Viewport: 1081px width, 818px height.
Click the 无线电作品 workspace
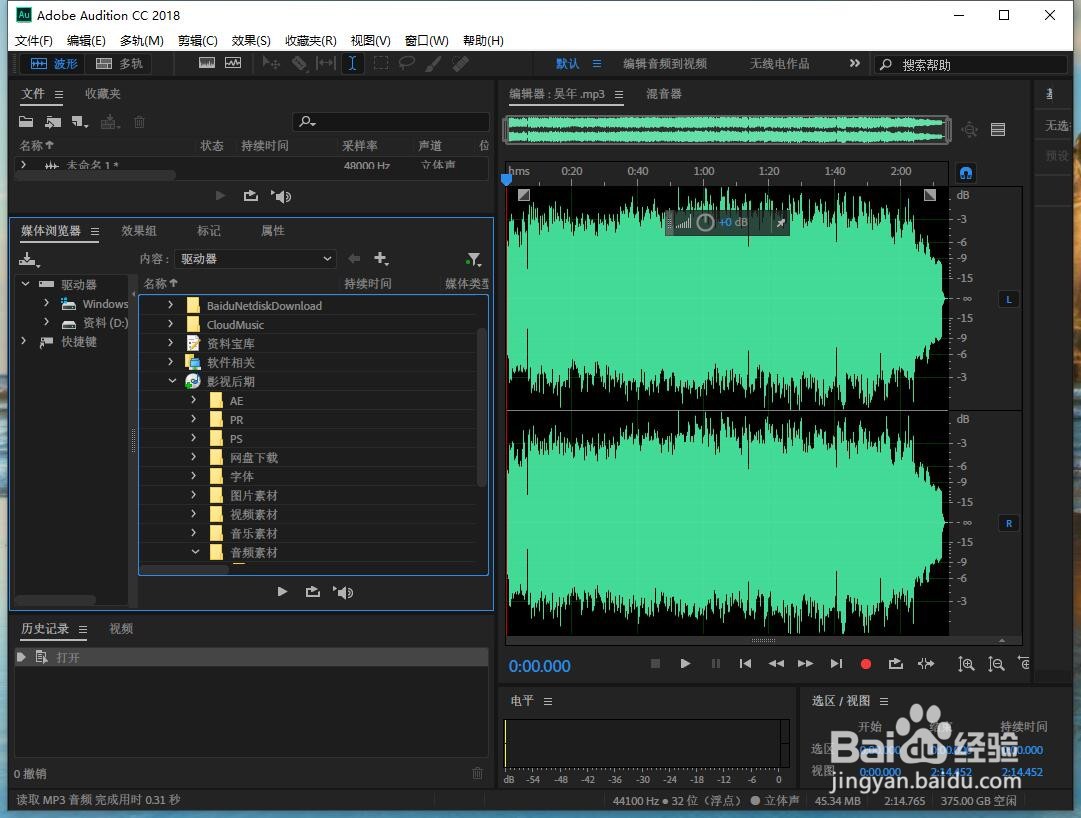tap(780, 63)
